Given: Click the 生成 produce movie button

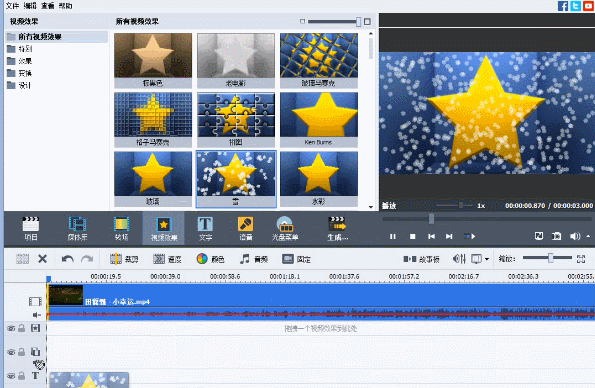Looking at the screenshot, I should tap(337, 228).
